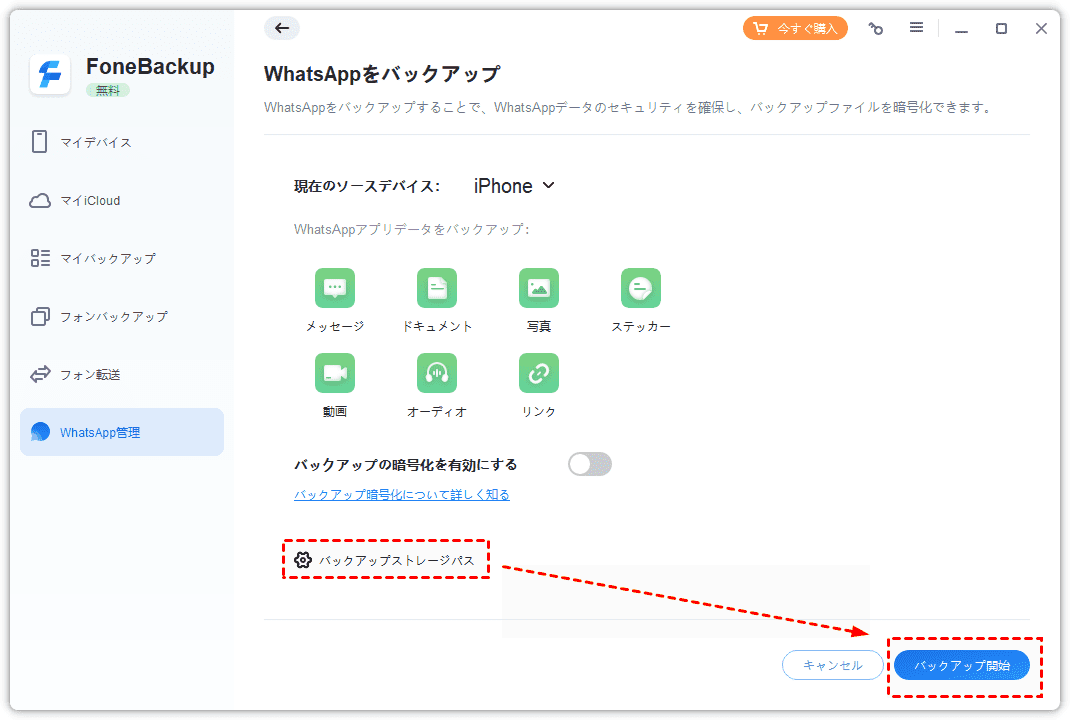
Task: Click the FoneBackup logo icon
Action: point(50,74)
